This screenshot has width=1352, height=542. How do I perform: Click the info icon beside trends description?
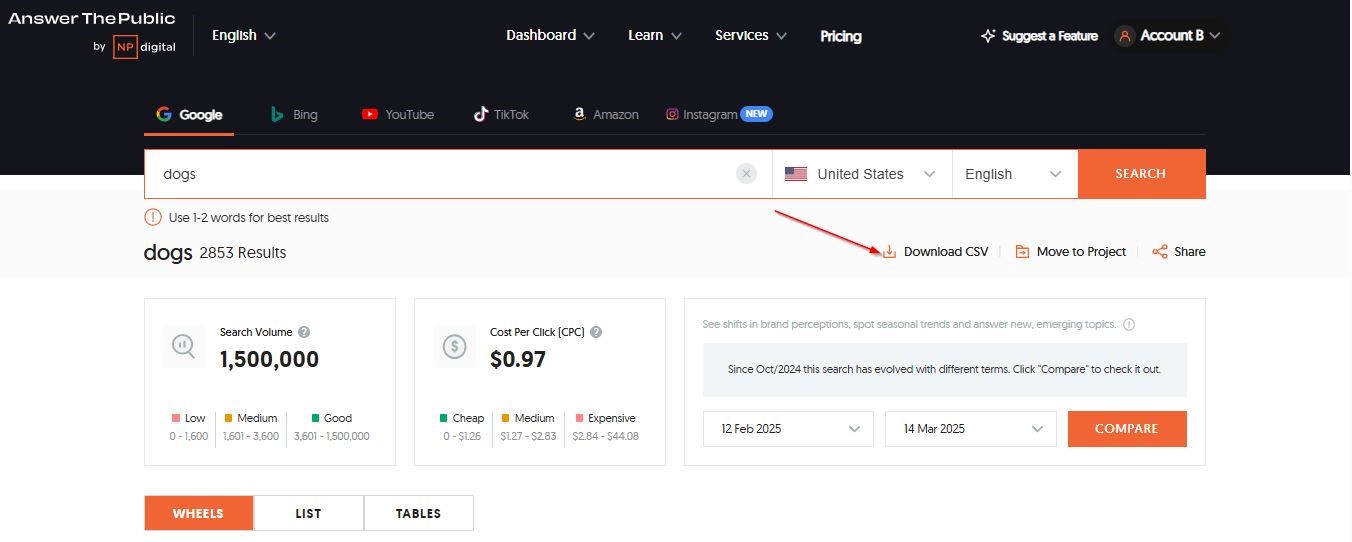[x=1129, y=325]
